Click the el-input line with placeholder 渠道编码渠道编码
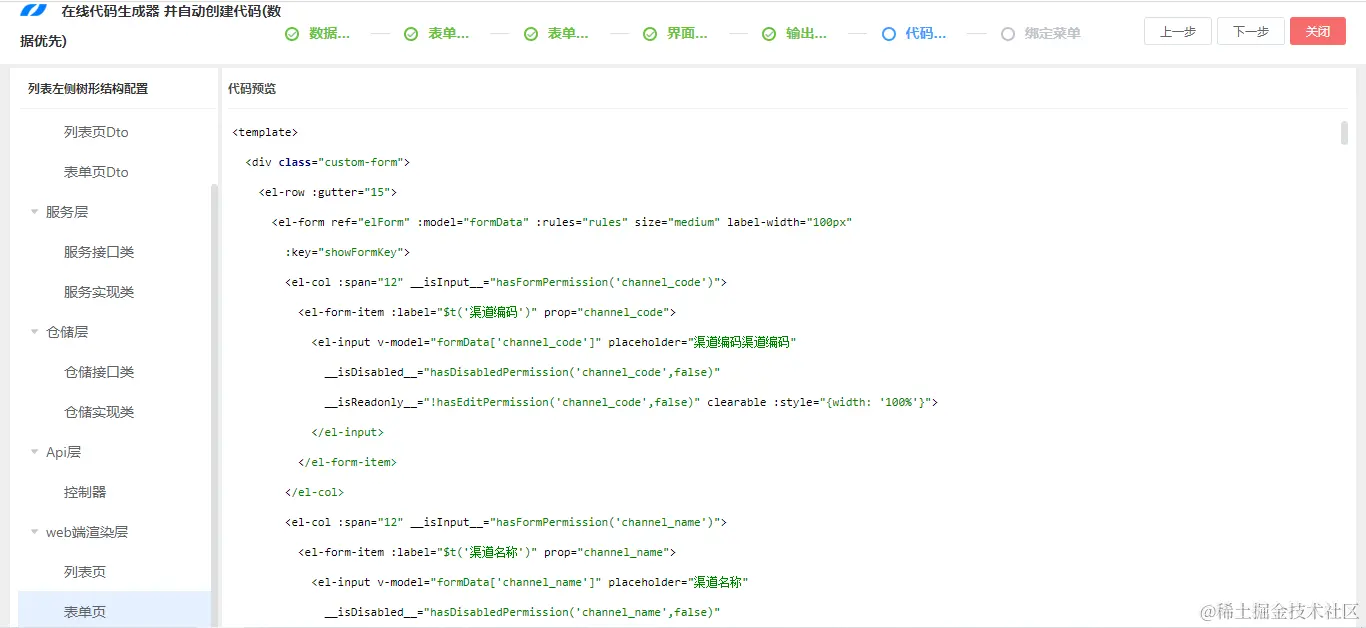Image resolution: width=1366 pixels, height=628 pixels. [553, 342]
